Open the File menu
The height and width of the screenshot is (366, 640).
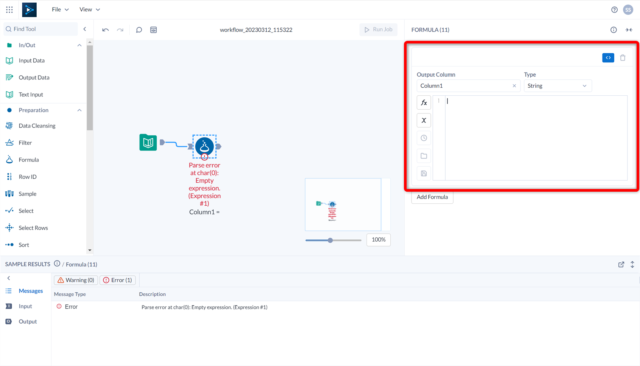click(x=60, y=9)
